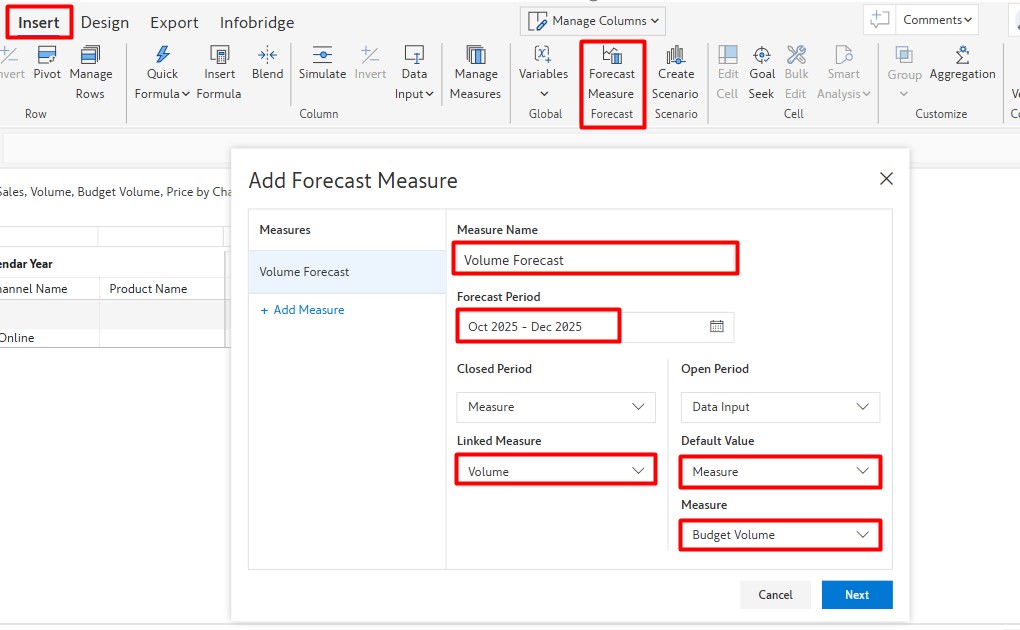This screenshot has width=1020, height=630.
Task: Click the Insert Formula icon
Action: (219, 55)
